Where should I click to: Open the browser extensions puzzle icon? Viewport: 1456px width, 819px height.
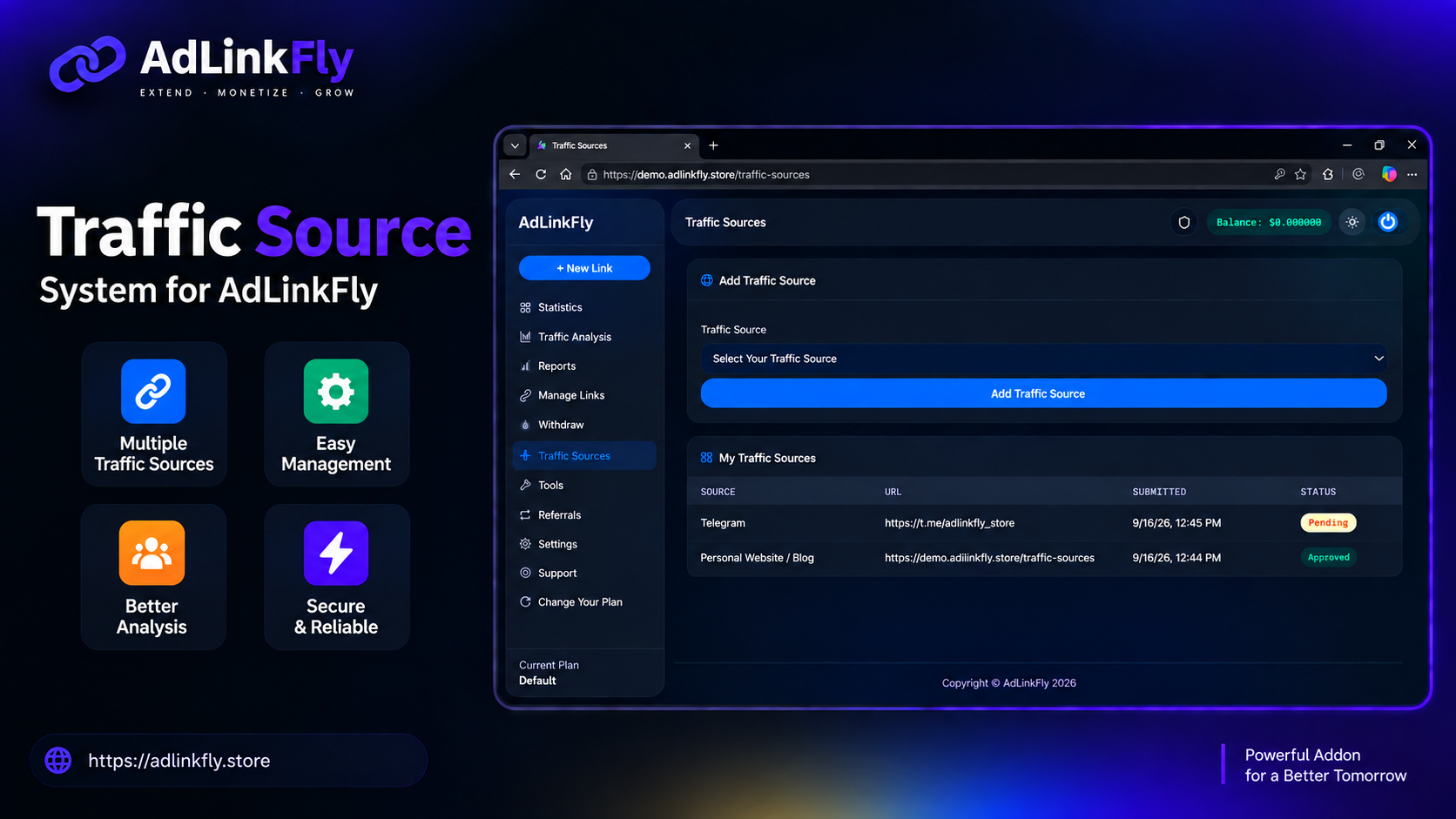[x=1327, y=174]
